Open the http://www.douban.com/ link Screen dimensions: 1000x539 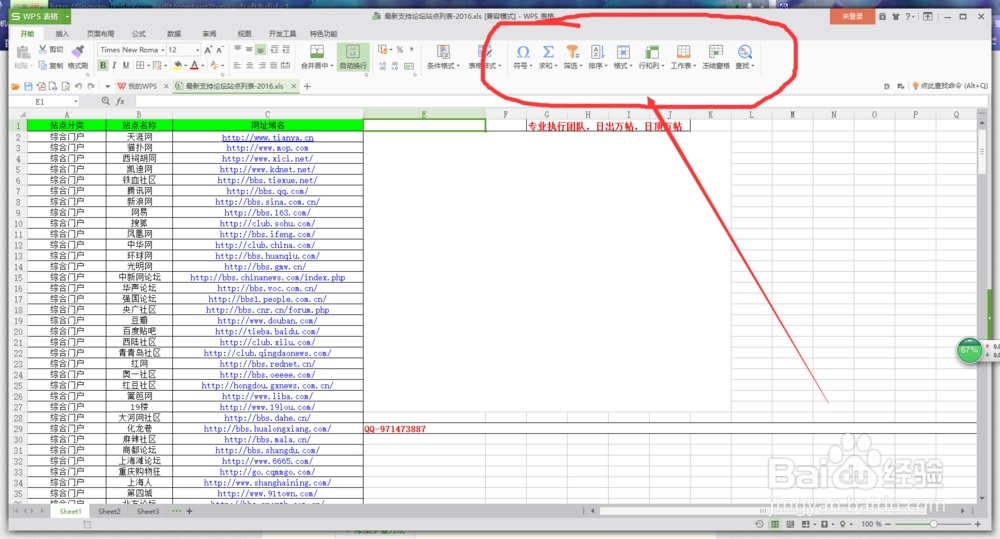tap(267, 321)
